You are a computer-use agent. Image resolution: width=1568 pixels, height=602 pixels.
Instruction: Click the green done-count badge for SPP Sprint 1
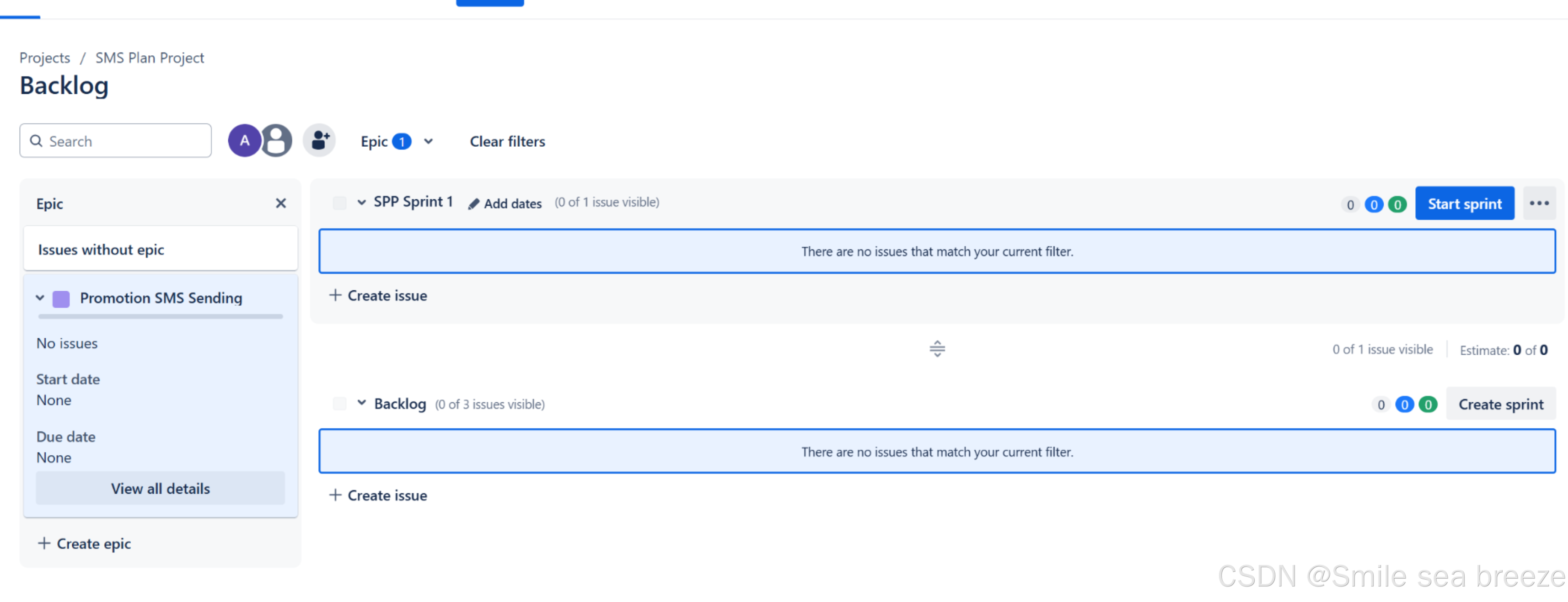[x=1397, y=204]
